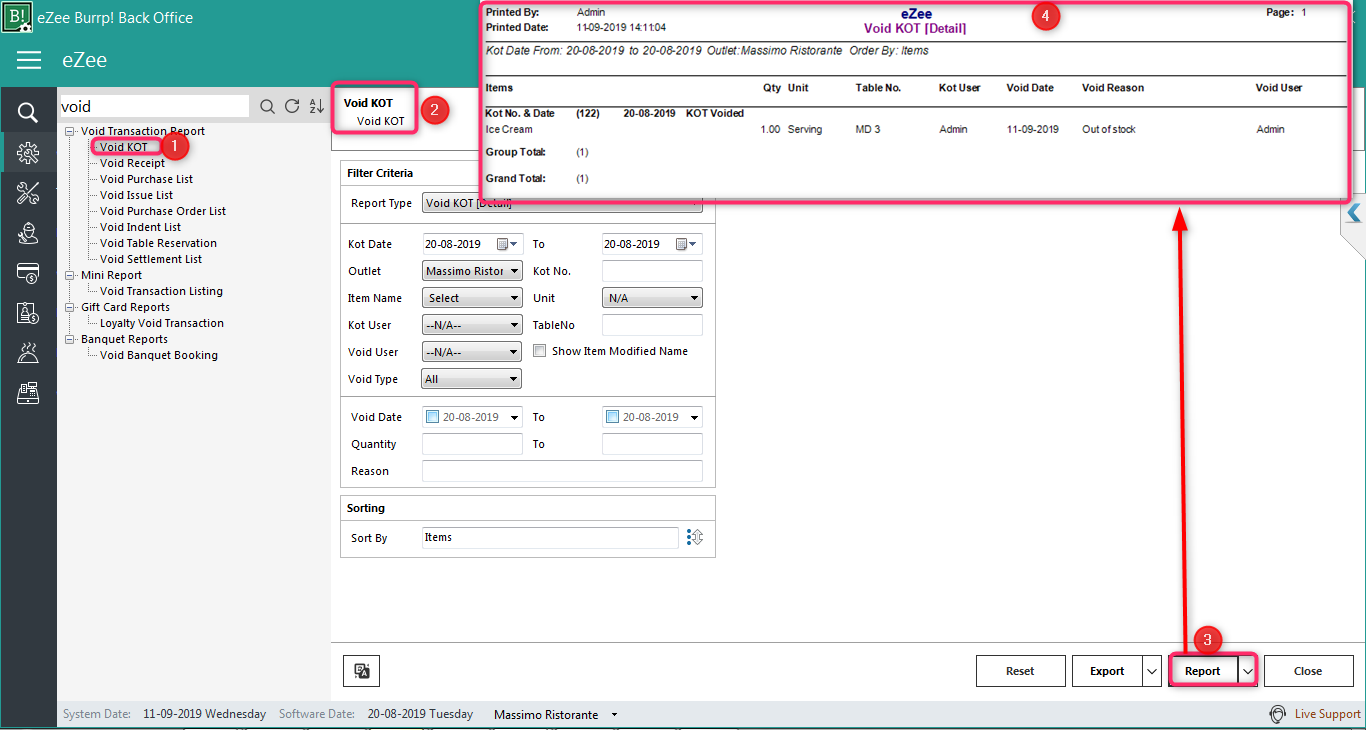The image size is (1366, 730).
Task: Select Void KOT in report tree
Action: pos(123,147)
